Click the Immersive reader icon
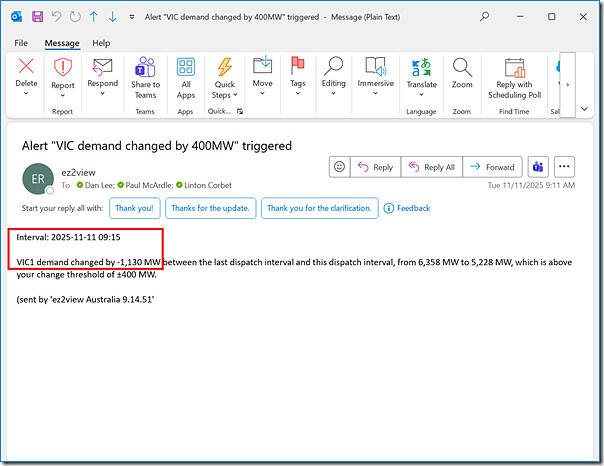The width and height of the screenshot is (604, 466). (x=376, y=66)
